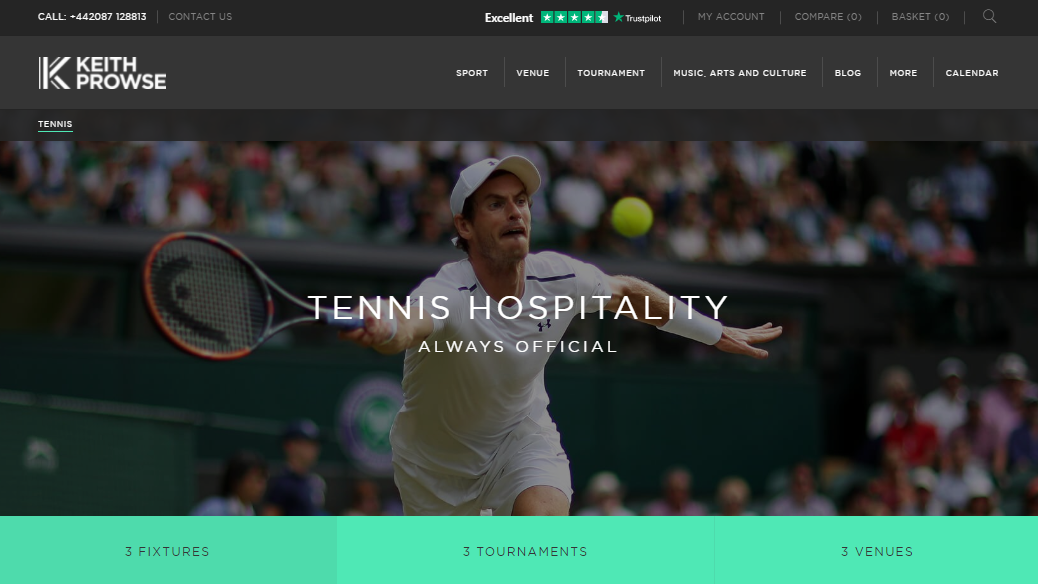Open the Trustpilot star rating
The height and width of the screenshot is (584, 1038).
click(x=574, y=17)
